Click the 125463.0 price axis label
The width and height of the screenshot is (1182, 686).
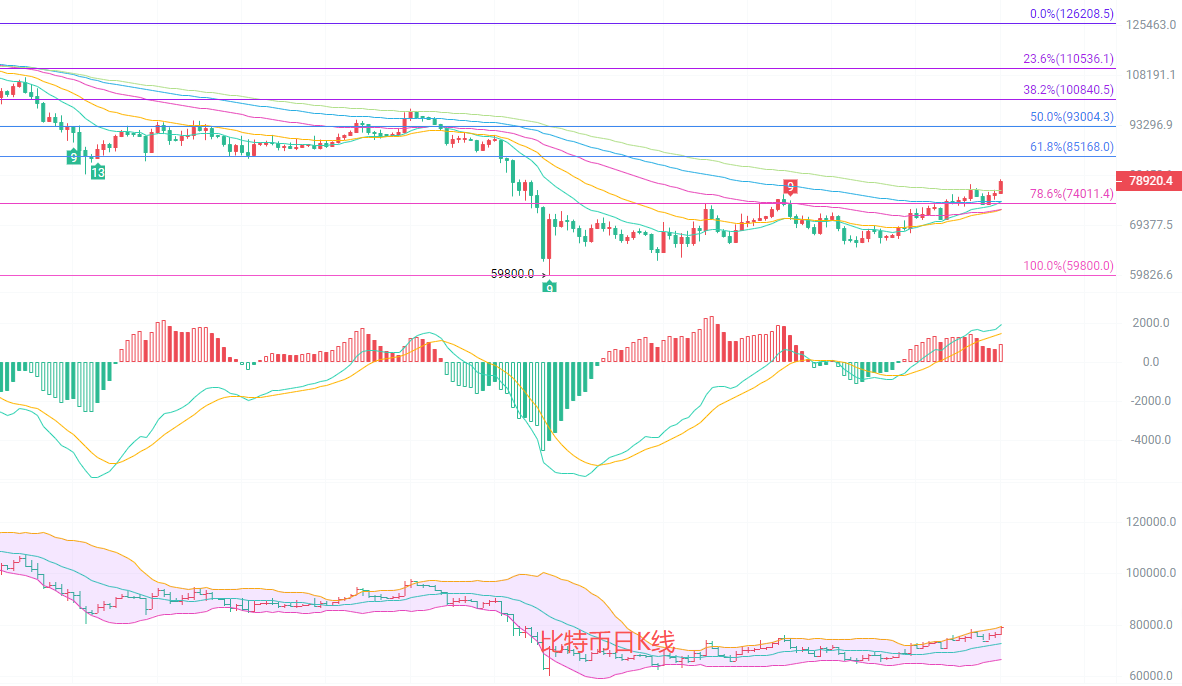pyautogui.click(x=1150, y=24)
